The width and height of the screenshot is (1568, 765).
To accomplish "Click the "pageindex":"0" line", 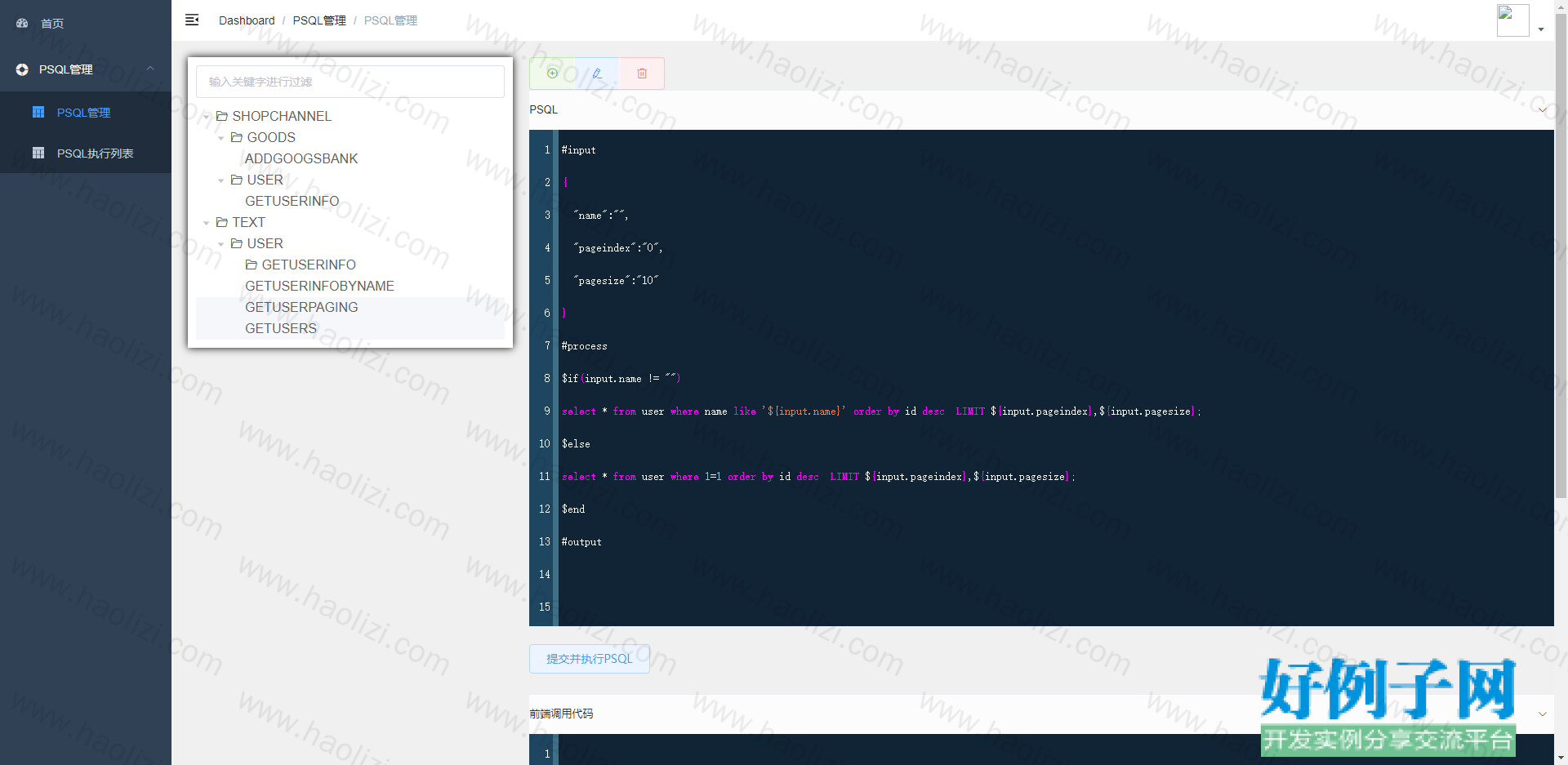I will pos(618,248).
